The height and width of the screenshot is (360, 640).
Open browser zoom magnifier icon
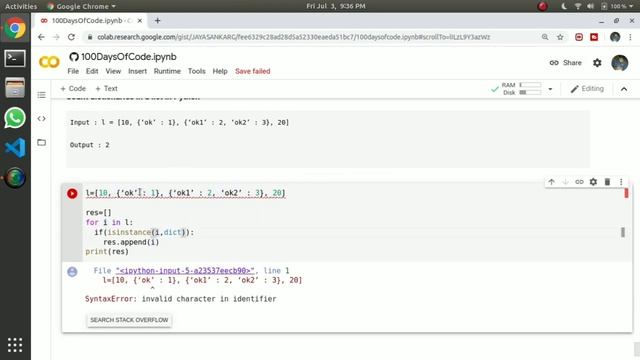click(x=545, y=37)
